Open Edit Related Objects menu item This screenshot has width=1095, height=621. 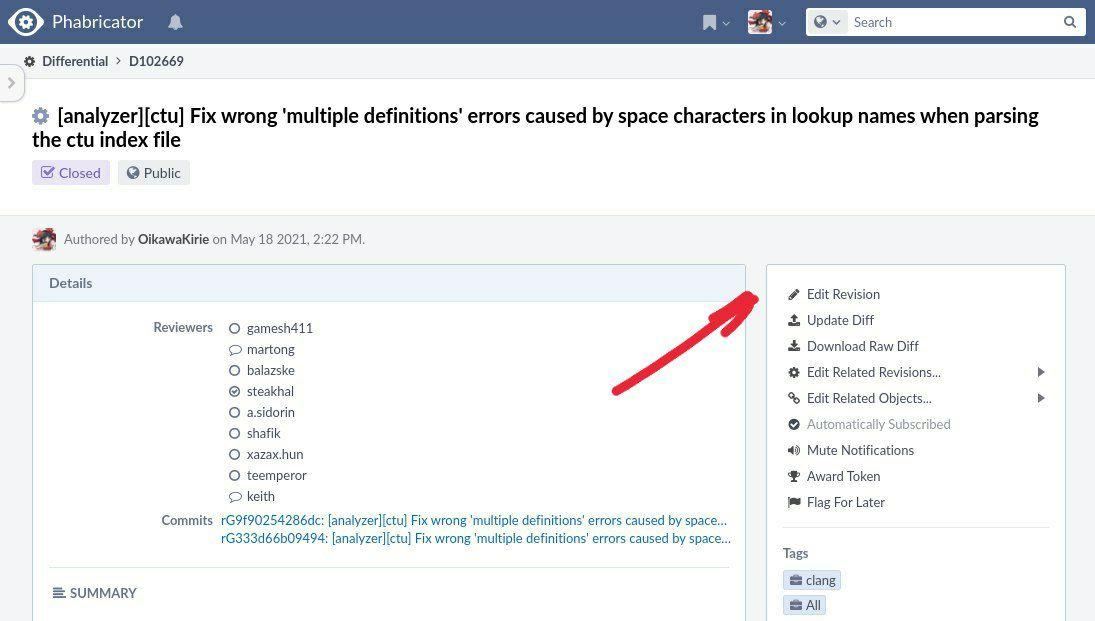tap(869, 398)
